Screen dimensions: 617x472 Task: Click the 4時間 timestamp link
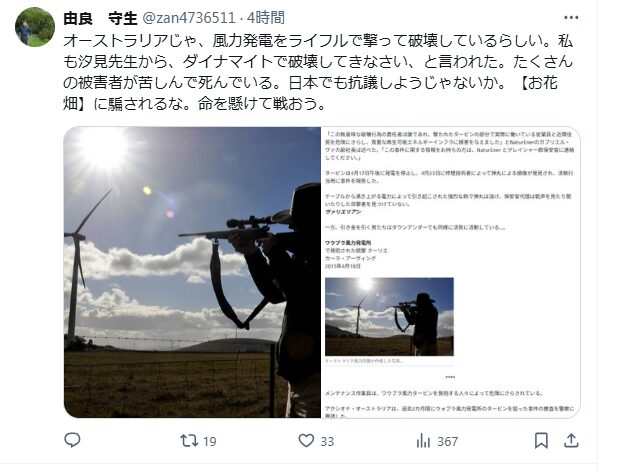pos(266,18)
